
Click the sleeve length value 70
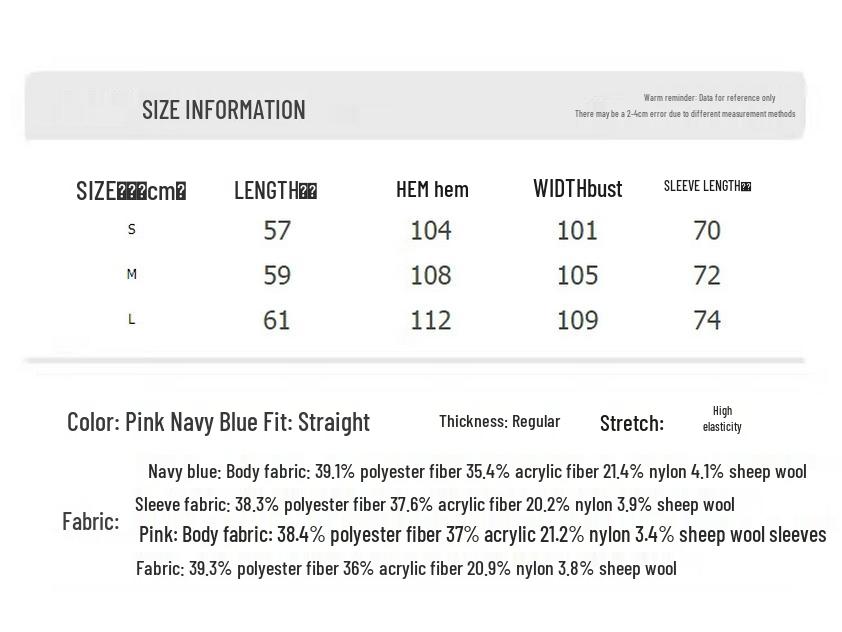[x=707, y=230]
